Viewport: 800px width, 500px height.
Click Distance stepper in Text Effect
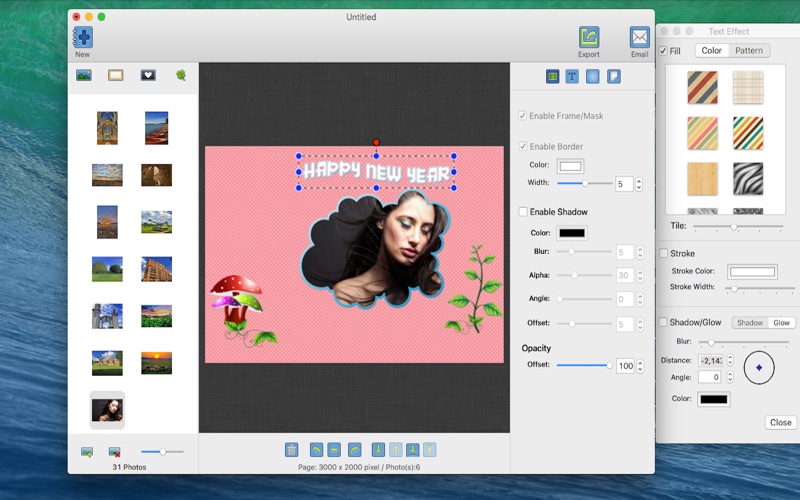pyautogui.click(x=730, y=360)
